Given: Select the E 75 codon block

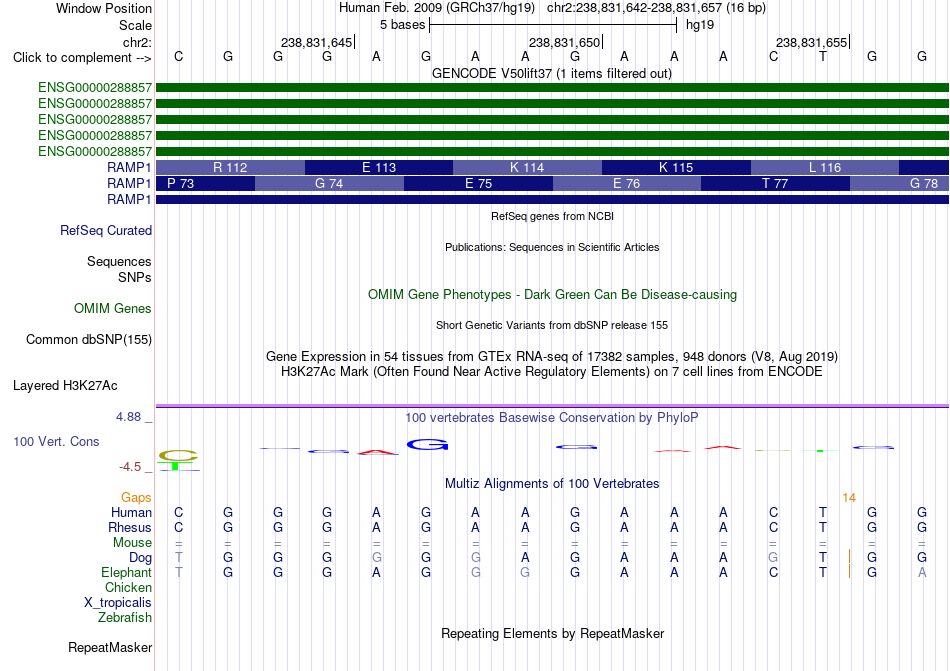Looking at the screenshot, I should coord(478,183).
